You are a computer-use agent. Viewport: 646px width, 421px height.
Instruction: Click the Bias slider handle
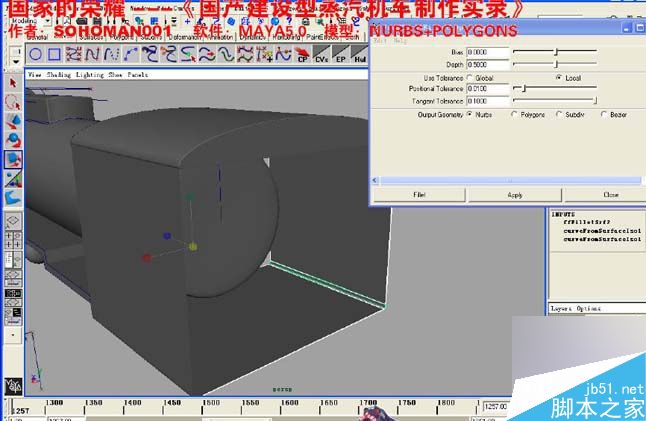click(556, 51)
